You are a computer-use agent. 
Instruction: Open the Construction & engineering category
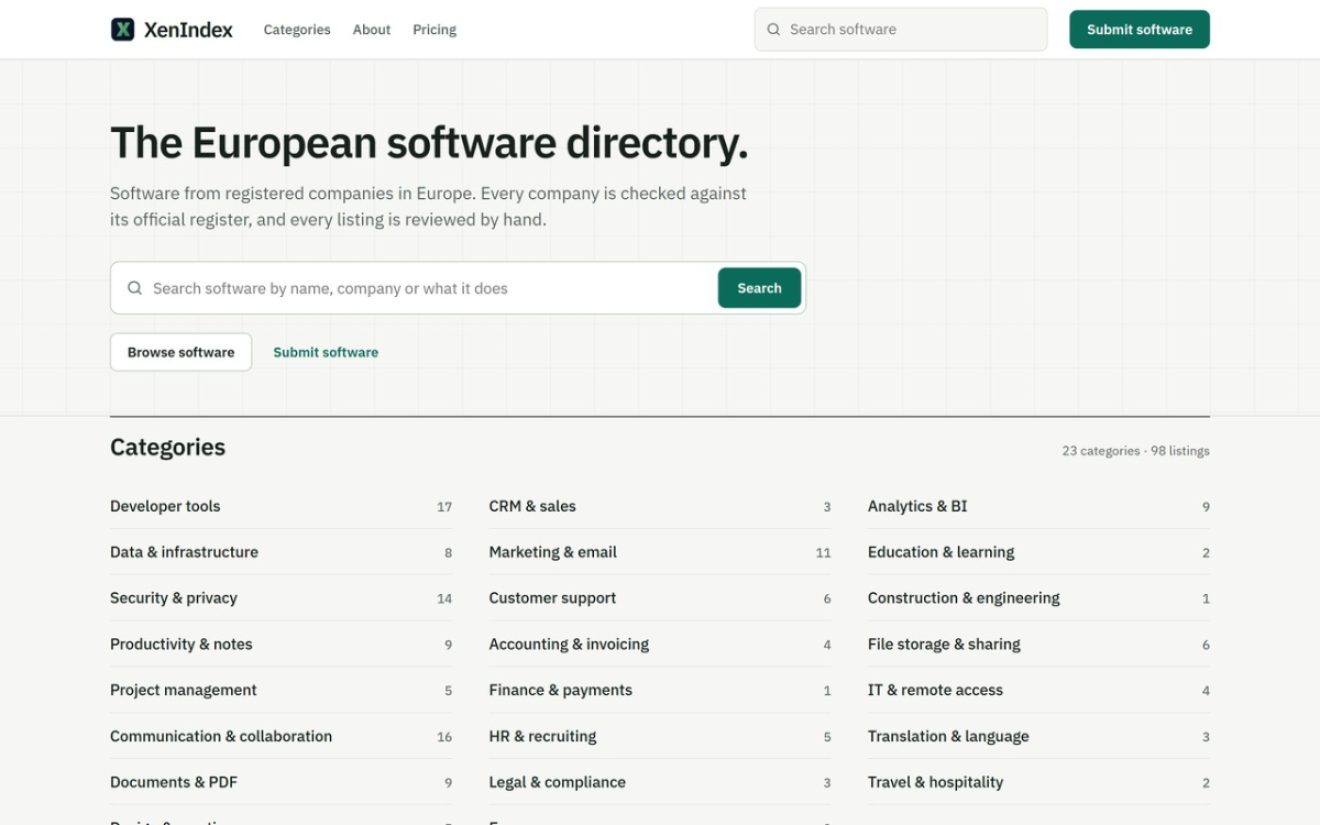[x=1039, y=598]
